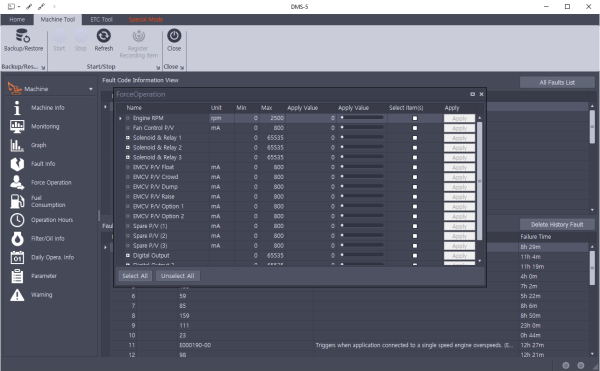This screenshot has height=371, width=600.
Task: Open Fuel Consumption from the sidebar
Action: 48,201
